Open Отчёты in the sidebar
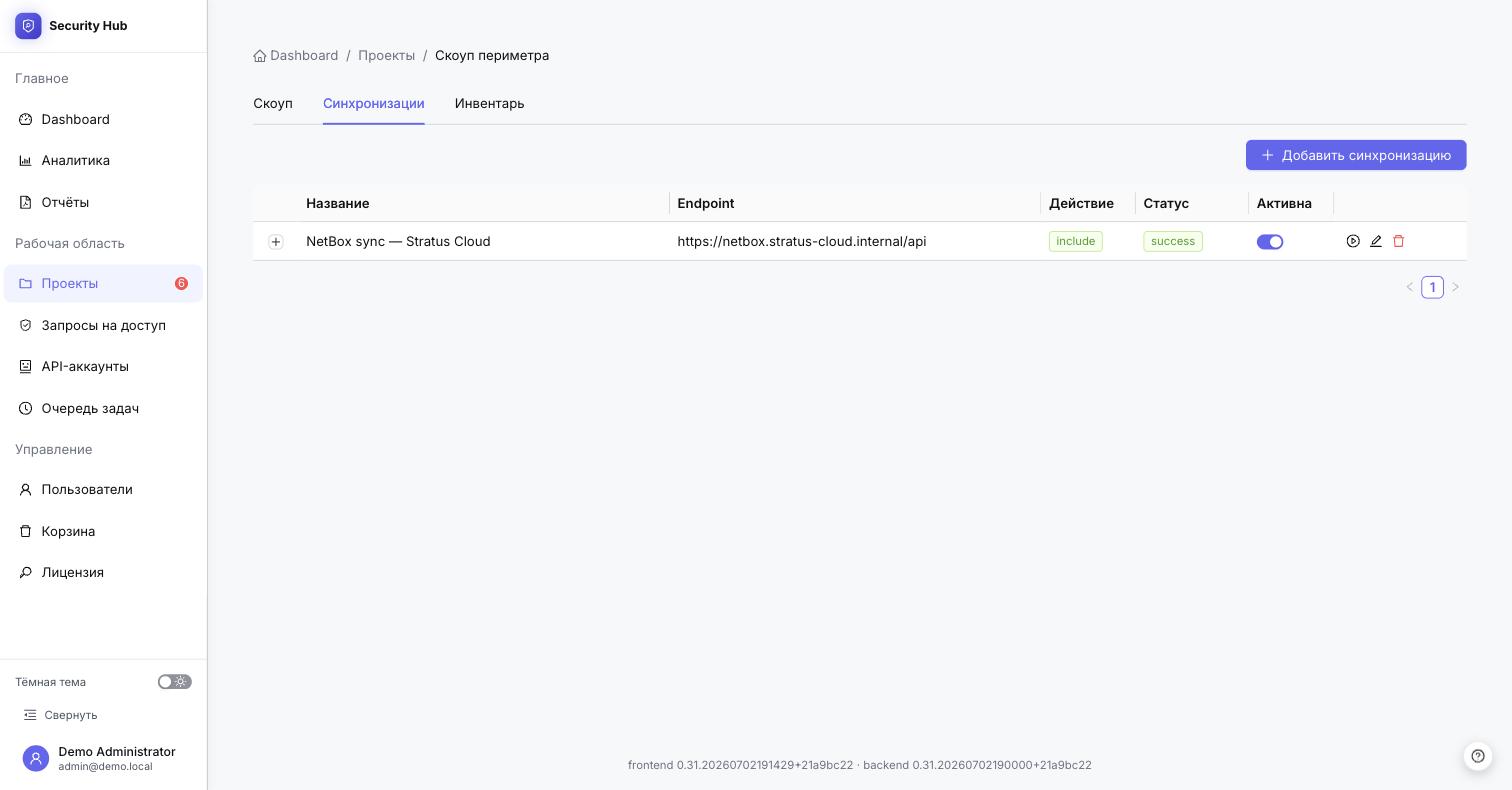1512x790 pixels. click(103, 202)
